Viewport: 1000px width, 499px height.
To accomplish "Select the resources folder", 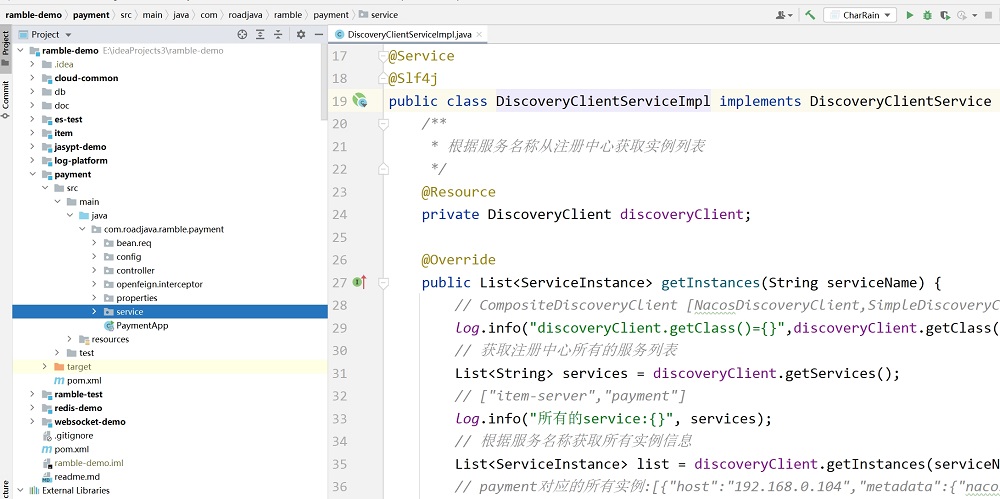I will click(110, 339).
